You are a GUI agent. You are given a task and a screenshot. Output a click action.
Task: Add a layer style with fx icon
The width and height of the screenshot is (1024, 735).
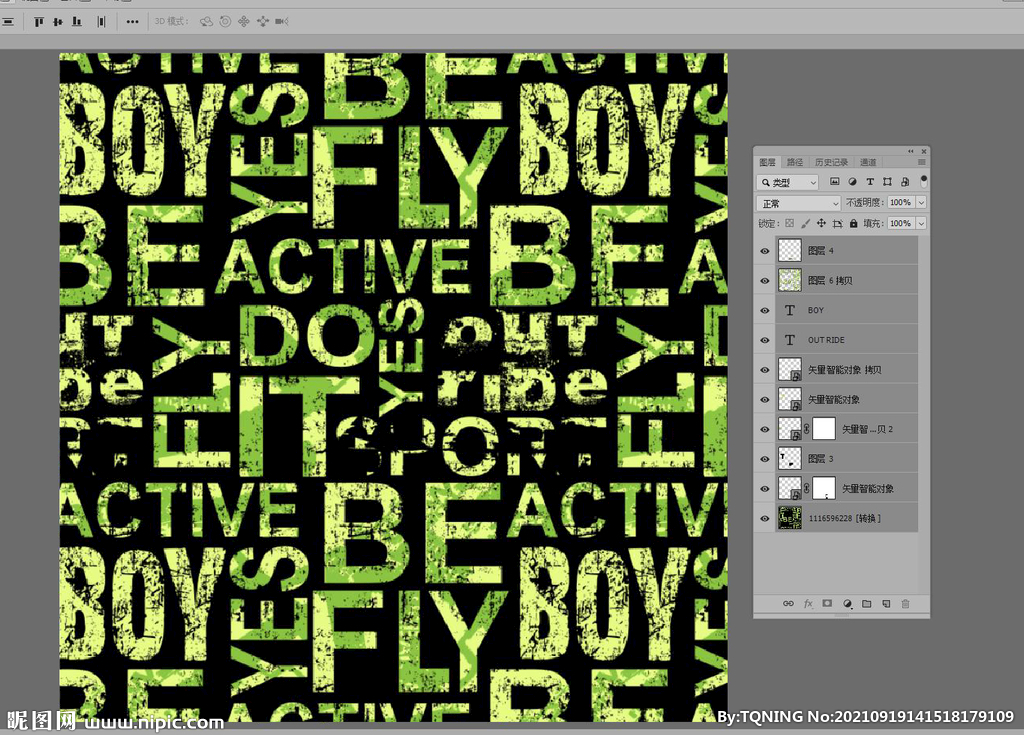808,604
